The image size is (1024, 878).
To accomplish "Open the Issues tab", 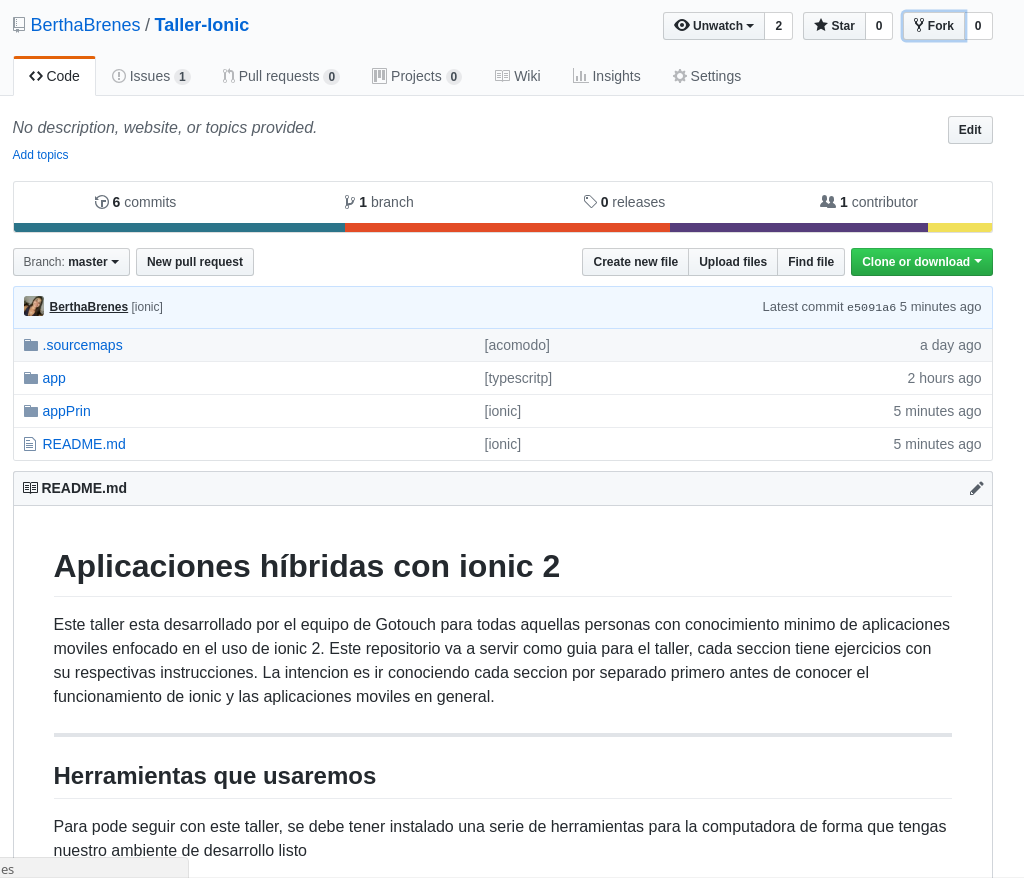I will 151,76.
